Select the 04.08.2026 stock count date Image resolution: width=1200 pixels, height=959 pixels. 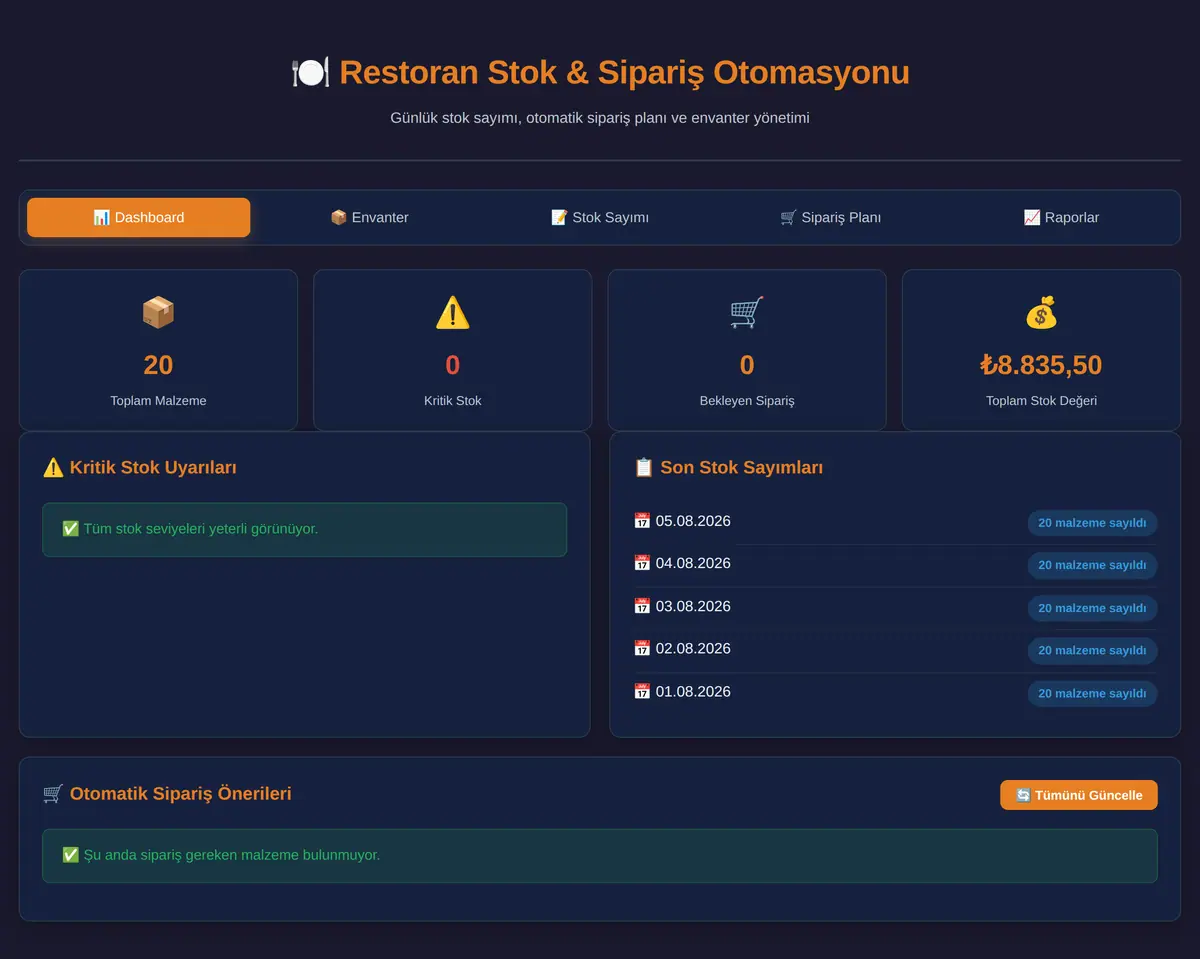click(693, 563)
